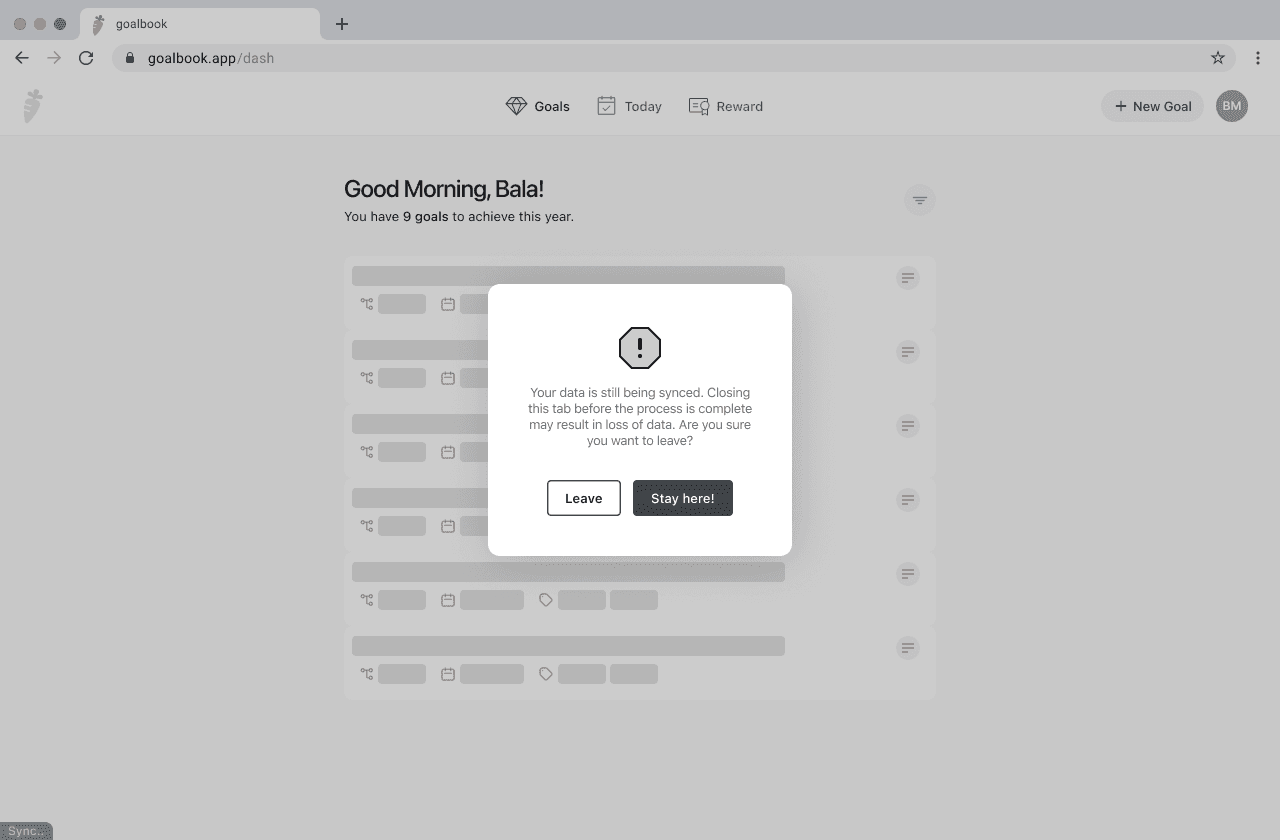This screenshot has width=1280, height=840.
Task: Open the Reward section icon
Action: (x=699, y=105)
